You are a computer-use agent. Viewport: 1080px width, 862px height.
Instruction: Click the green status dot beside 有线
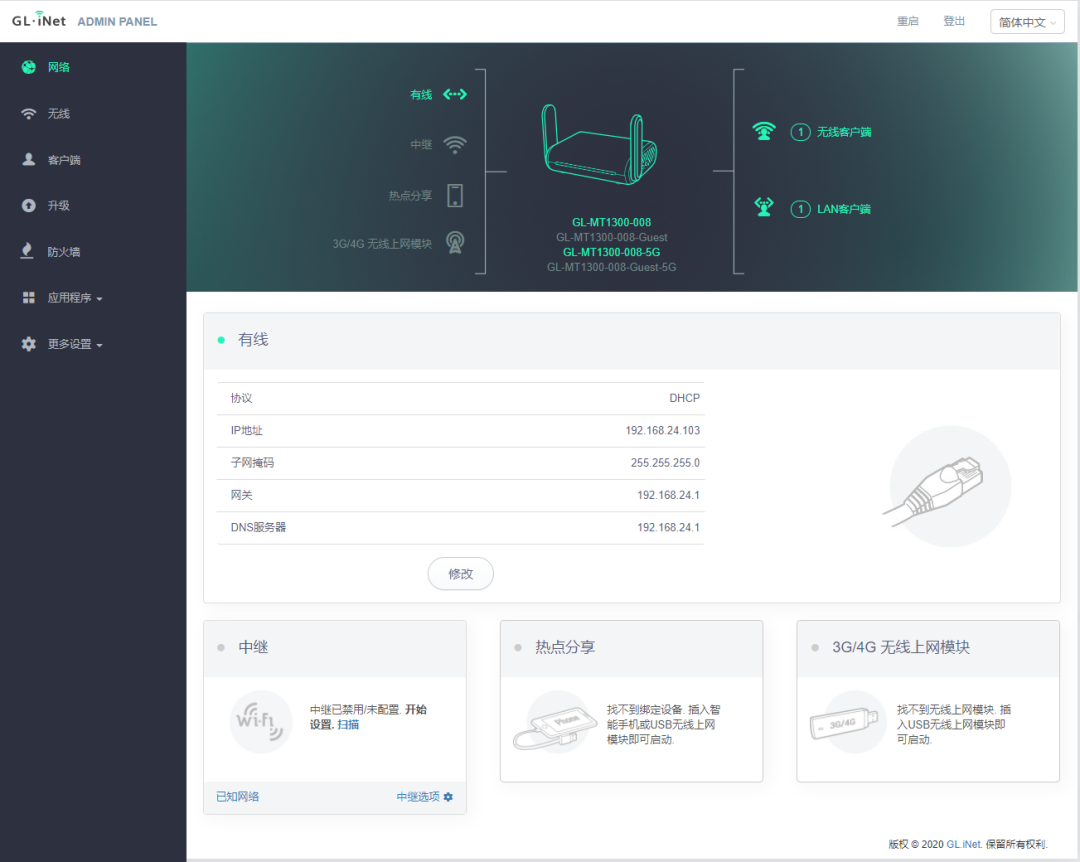click(x=221, y=340)
